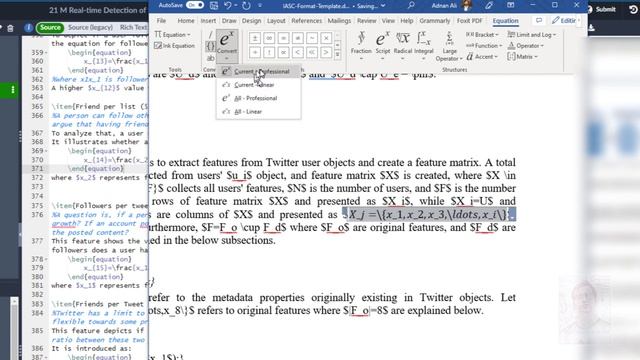
Task: Open the Matrix dropdown
Action: coord(522,57)
